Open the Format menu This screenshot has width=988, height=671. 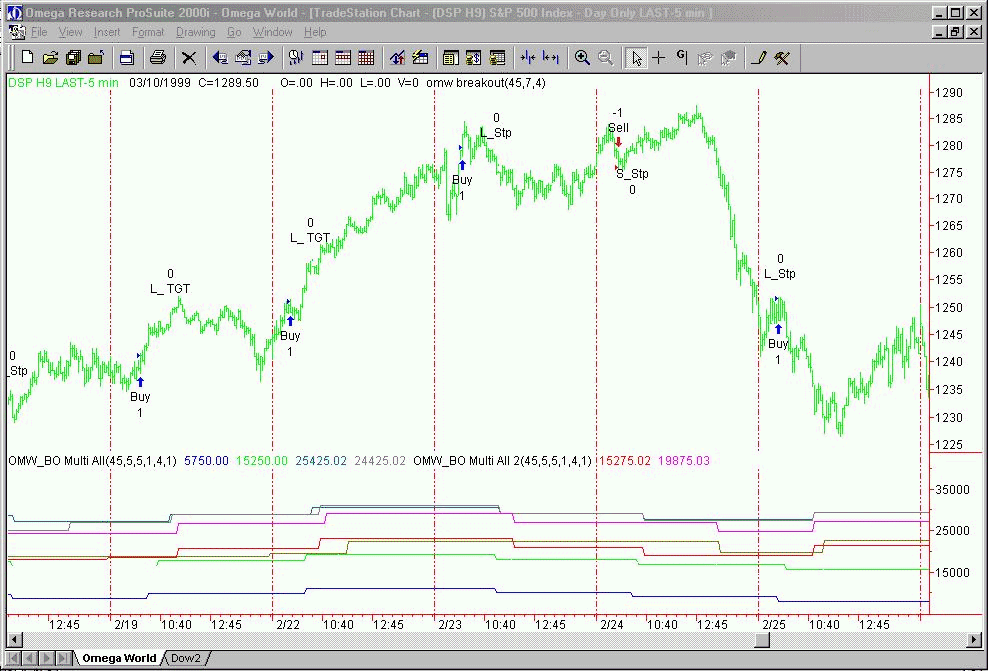tap(148, 32)
